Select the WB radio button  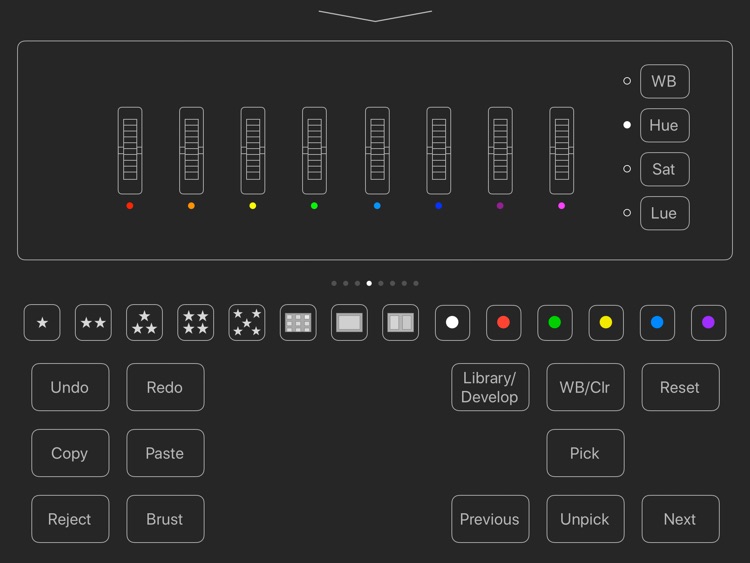tap(627, 81)
